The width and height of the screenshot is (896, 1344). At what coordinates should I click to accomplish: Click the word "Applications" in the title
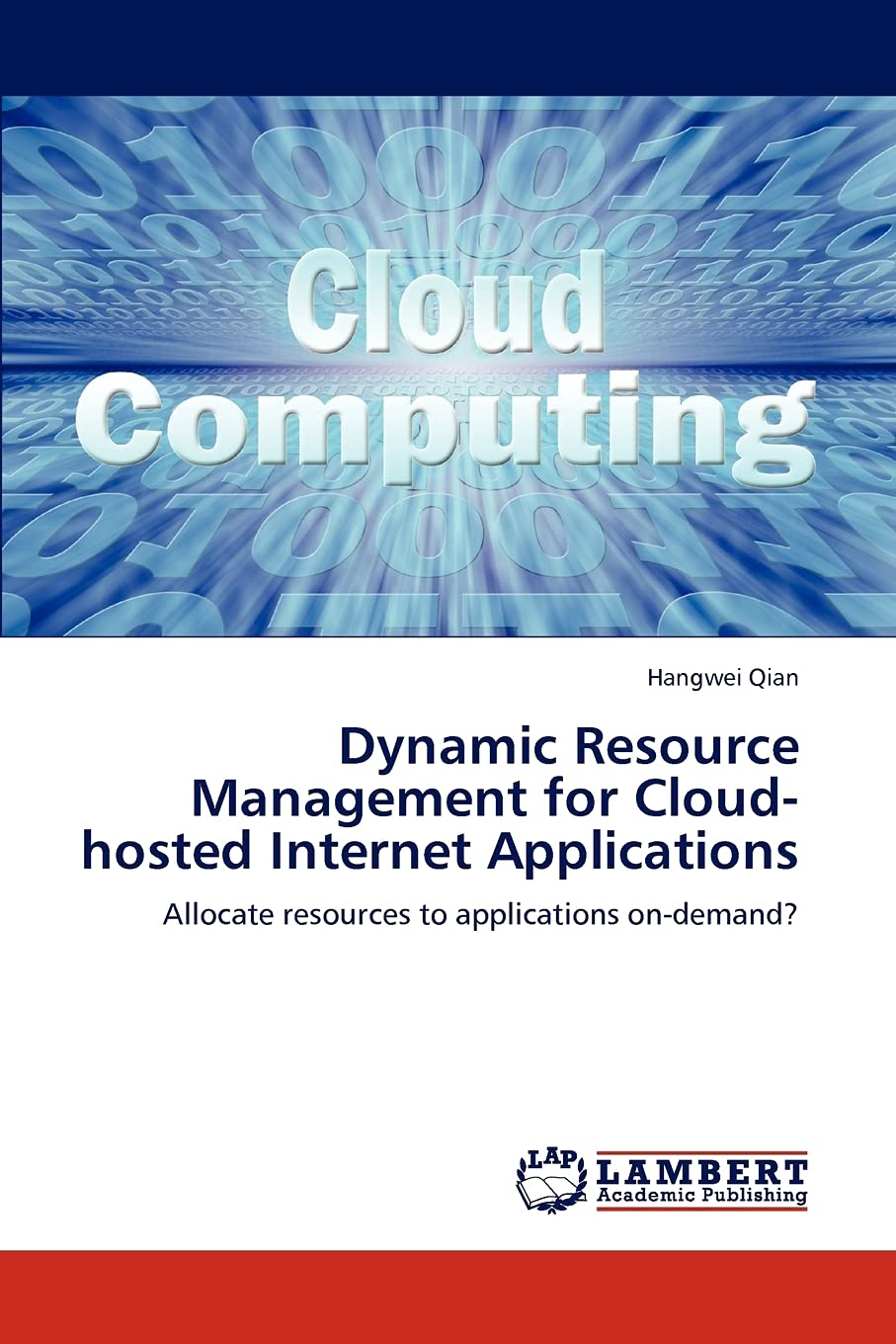[x=641, y=852]
